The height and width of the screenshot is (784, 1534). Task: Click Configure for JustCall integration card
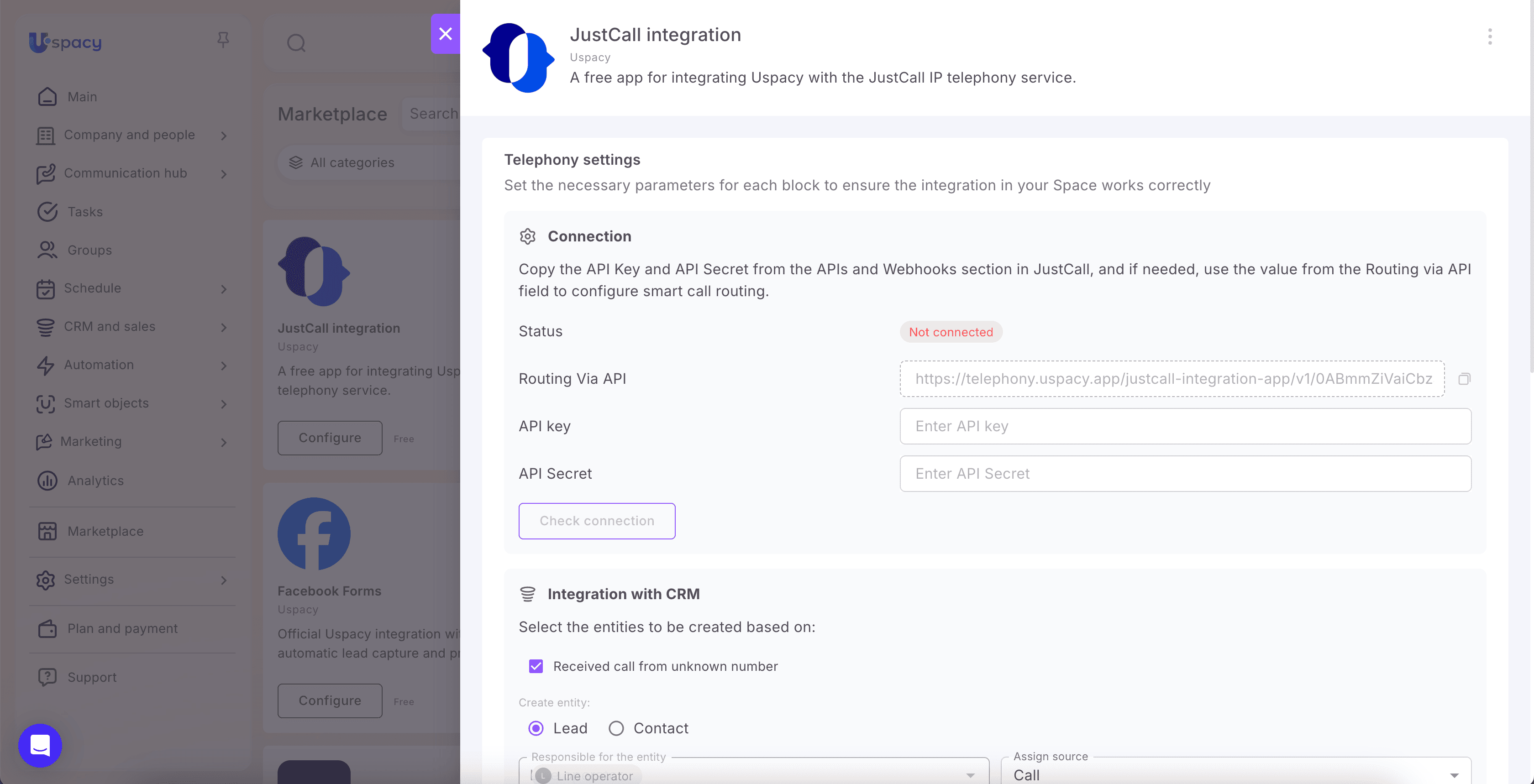coord(330,438)
